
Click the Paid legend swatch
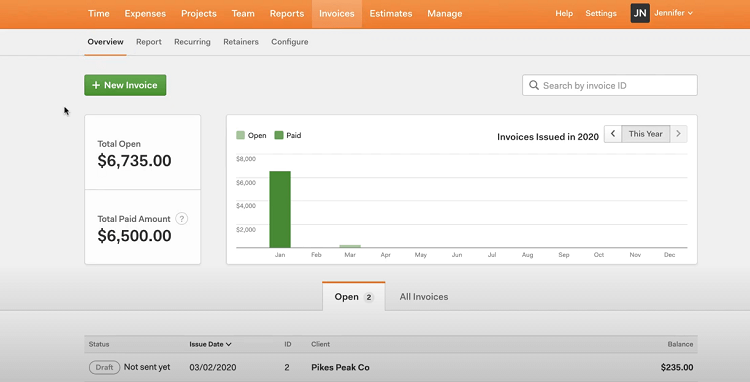tap(278, 135)
